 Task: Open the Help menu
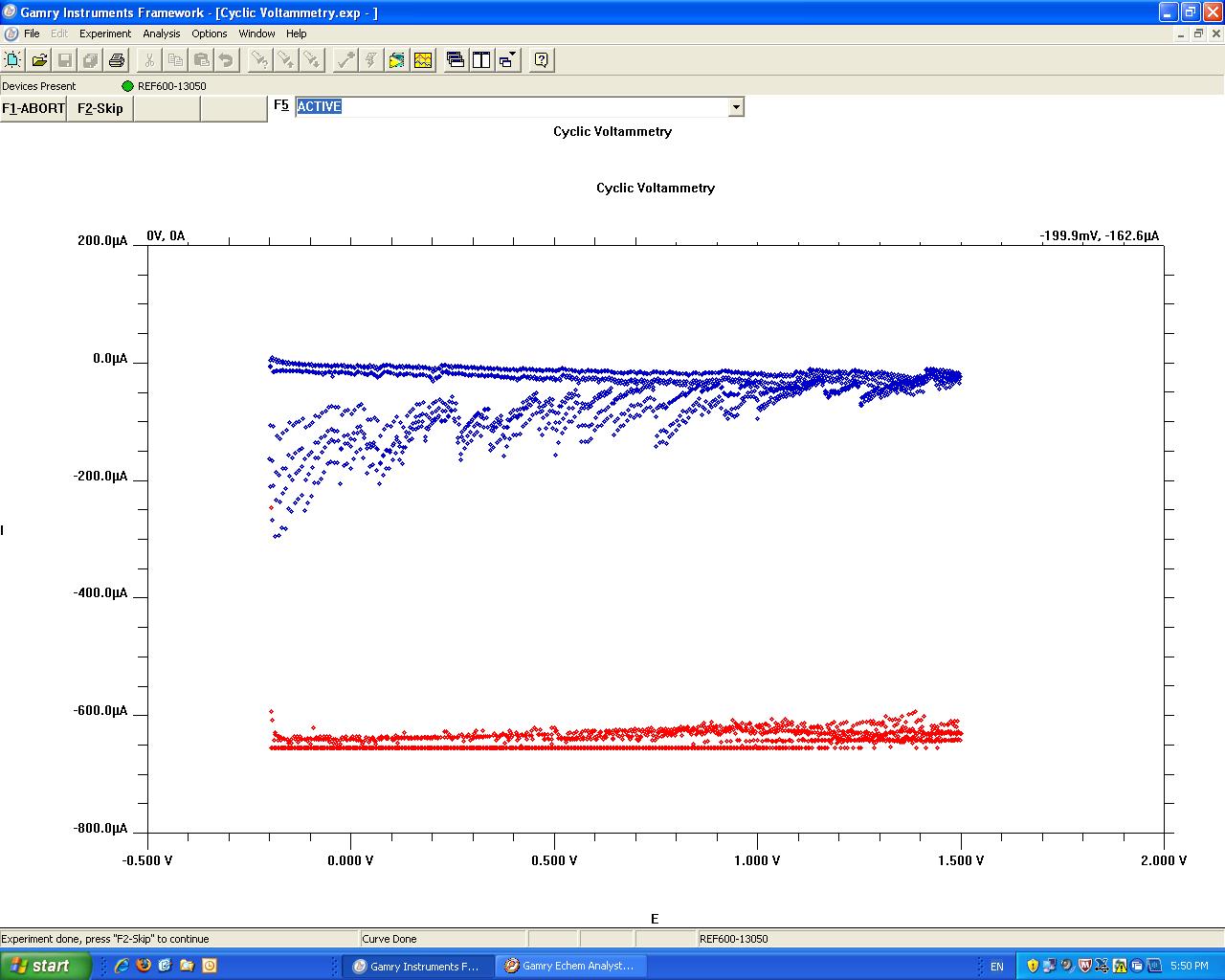(x=297, y=33)
